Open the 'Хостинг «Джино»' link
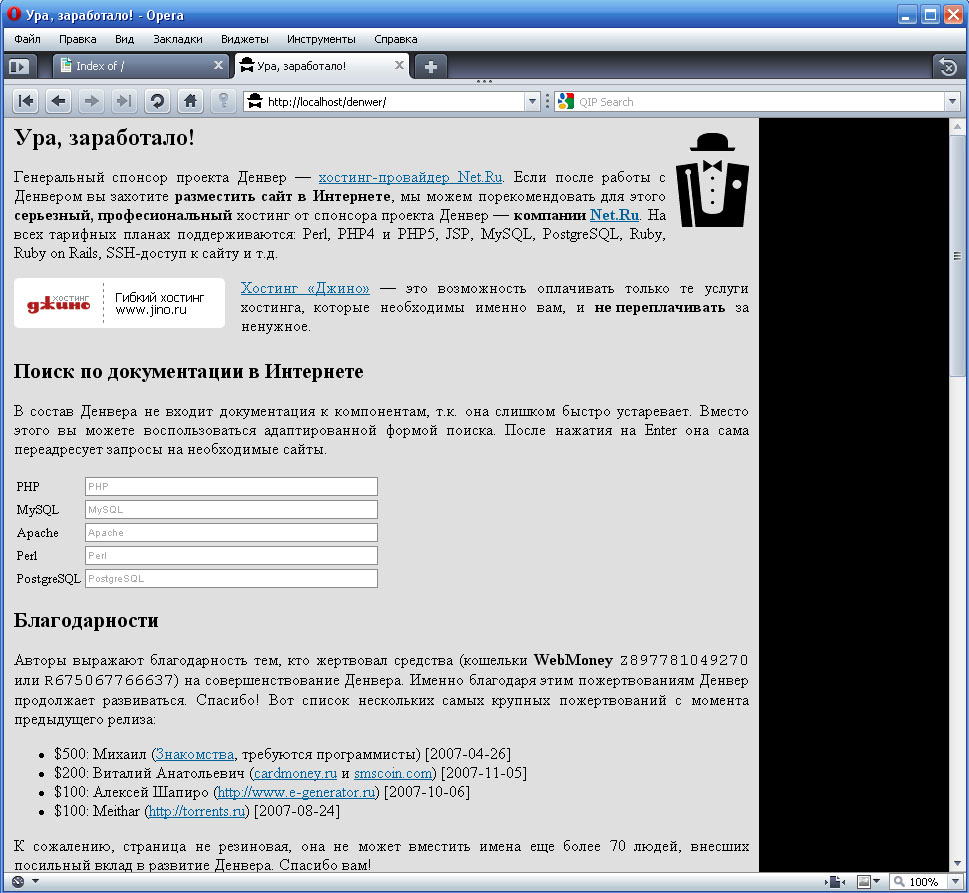Screen dimensions: 969x893 [305, 288]
